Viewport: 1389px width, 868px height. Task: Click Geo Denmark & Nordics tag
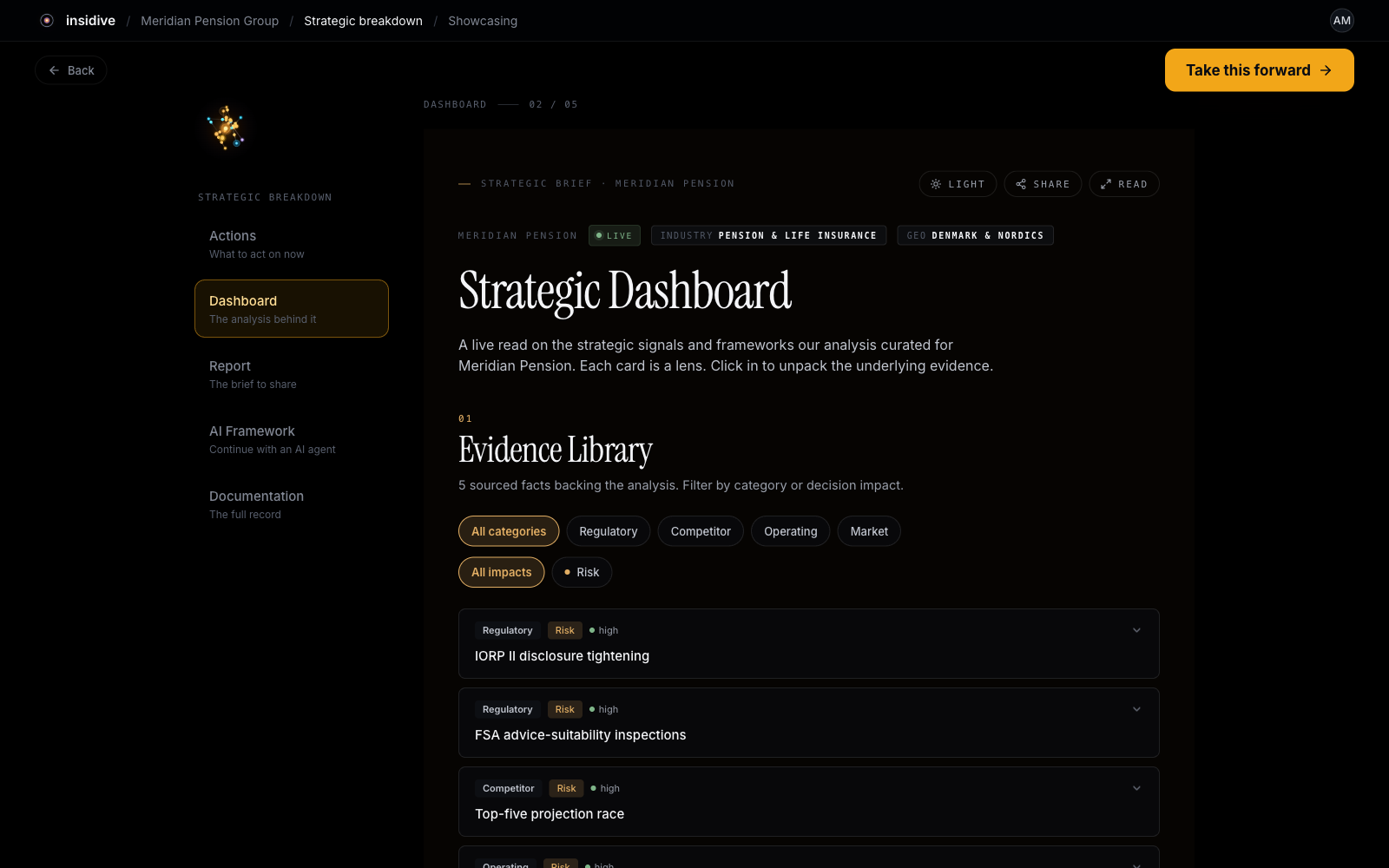tap(975, 235)
